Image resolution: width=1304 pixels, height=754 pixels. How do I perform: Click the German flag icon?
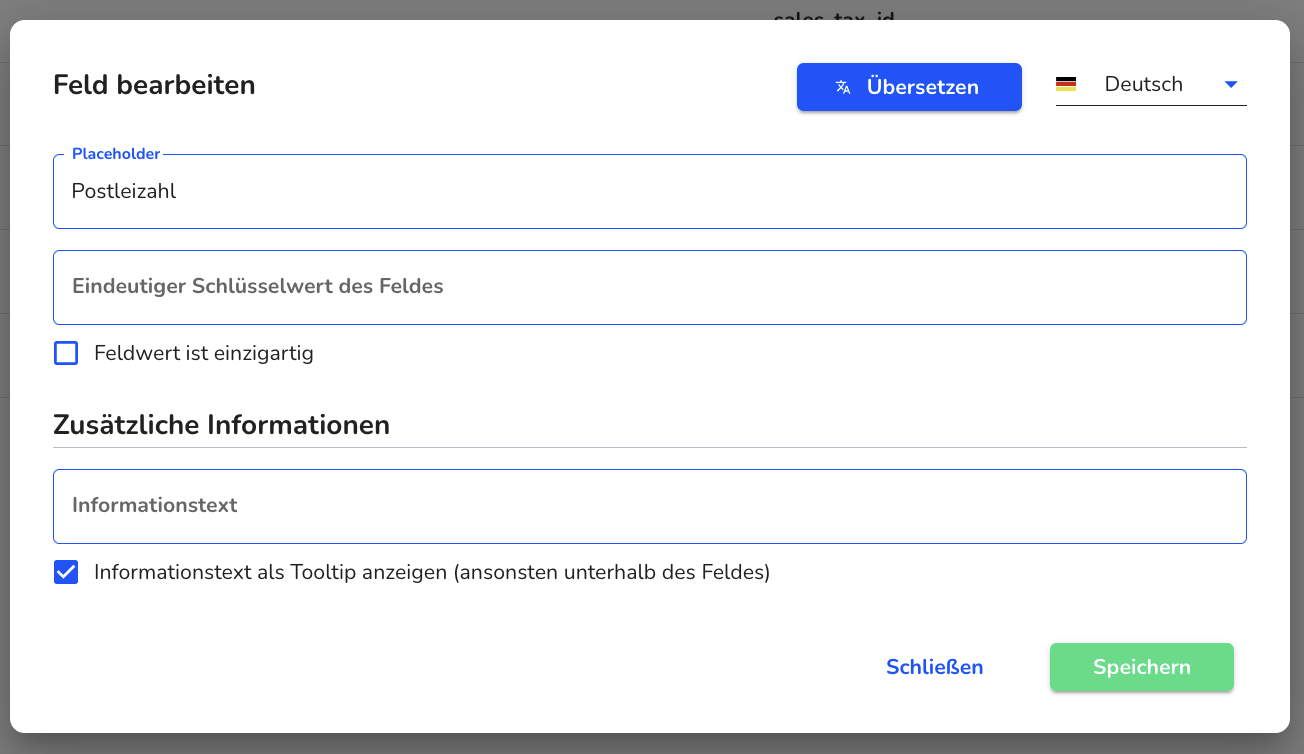[1066, 85]
